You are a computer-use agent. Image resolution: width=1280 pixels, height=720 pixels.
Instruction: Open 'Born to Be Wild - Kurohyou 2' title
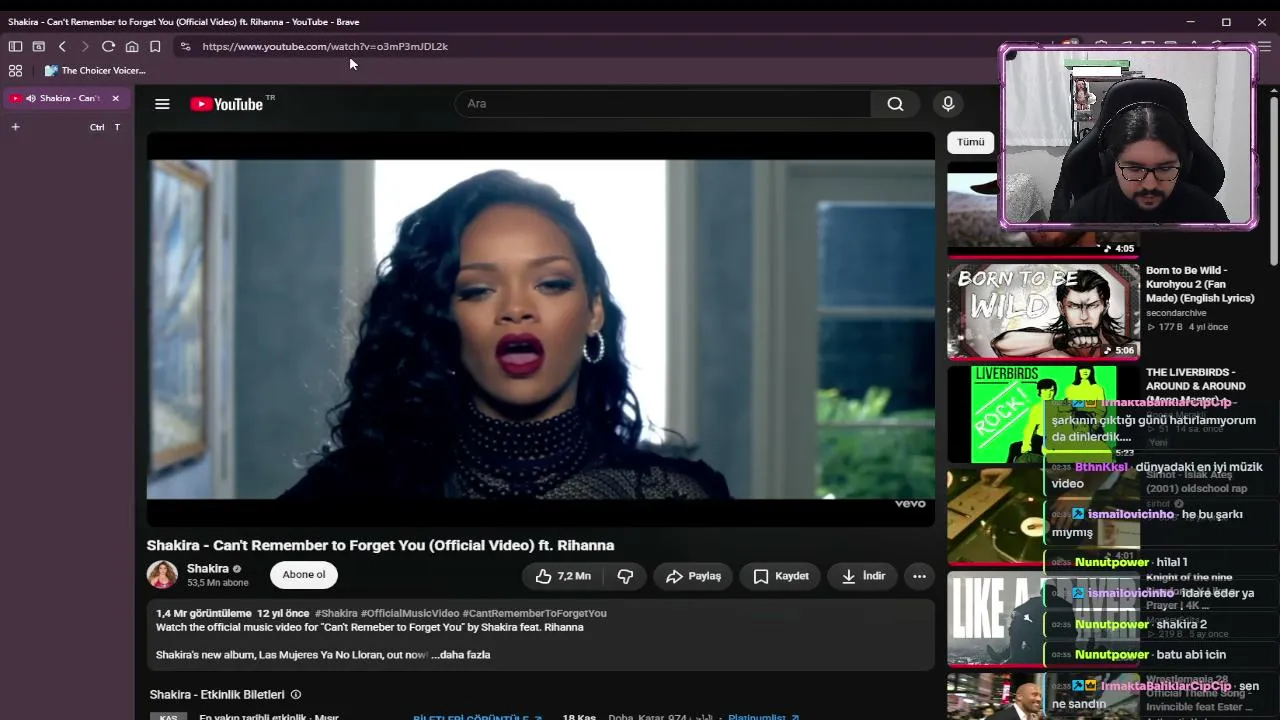pyautogui.click(x=1200, y=284)
